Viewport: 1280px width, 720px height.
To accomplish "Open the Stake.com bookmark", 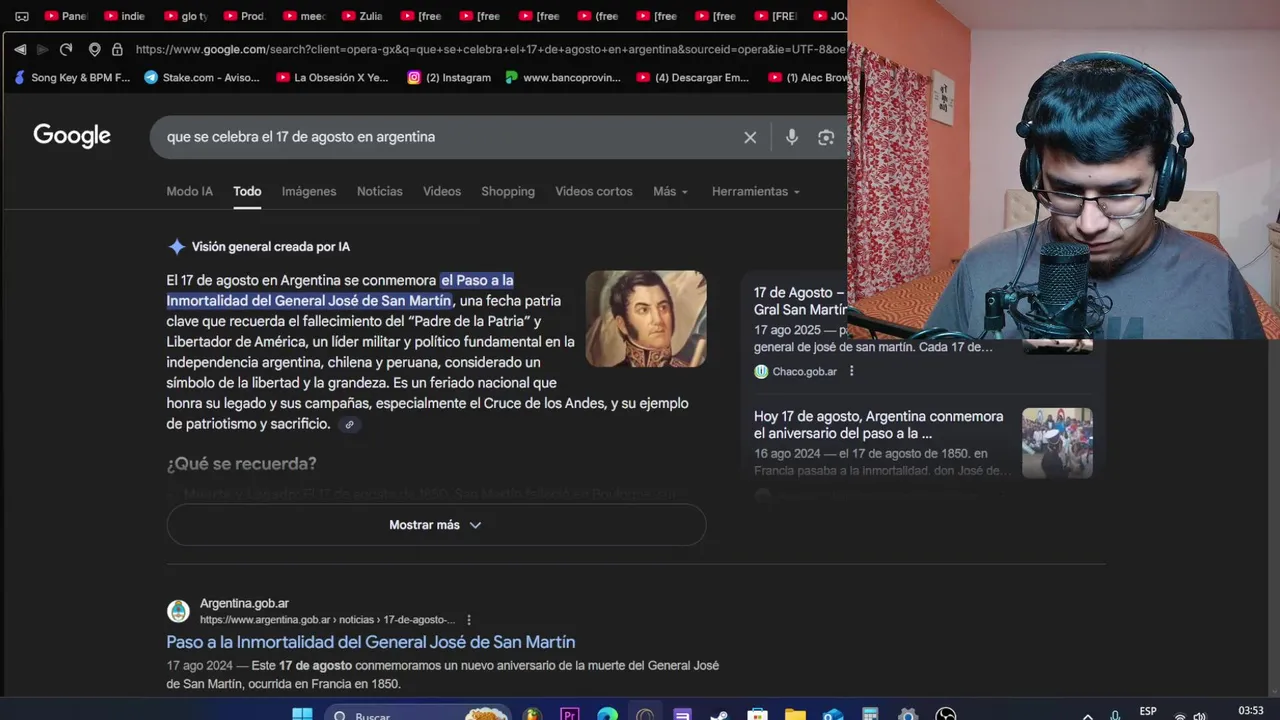I will pyautogui.click(x=202, y=77).
